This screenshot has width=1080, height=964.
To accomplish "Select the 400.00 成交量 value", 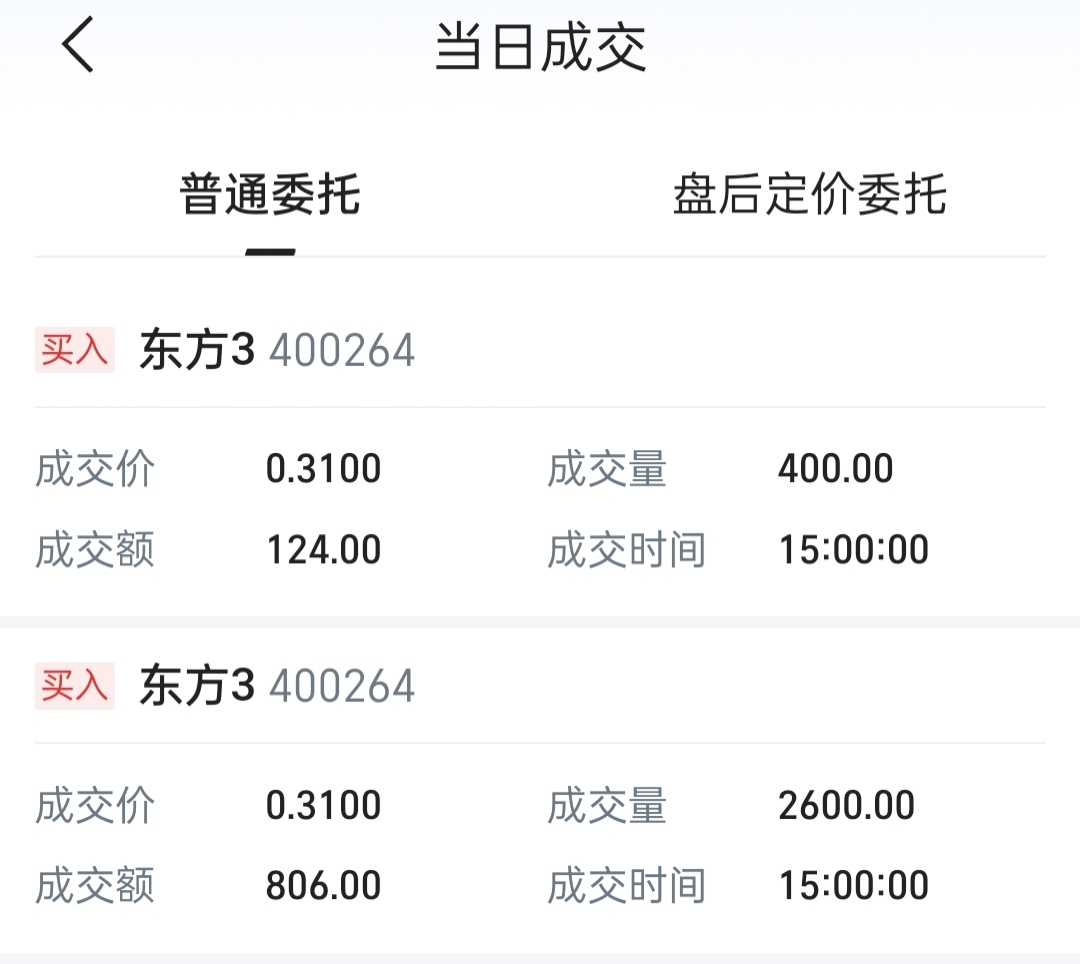I will pos(835,469).
